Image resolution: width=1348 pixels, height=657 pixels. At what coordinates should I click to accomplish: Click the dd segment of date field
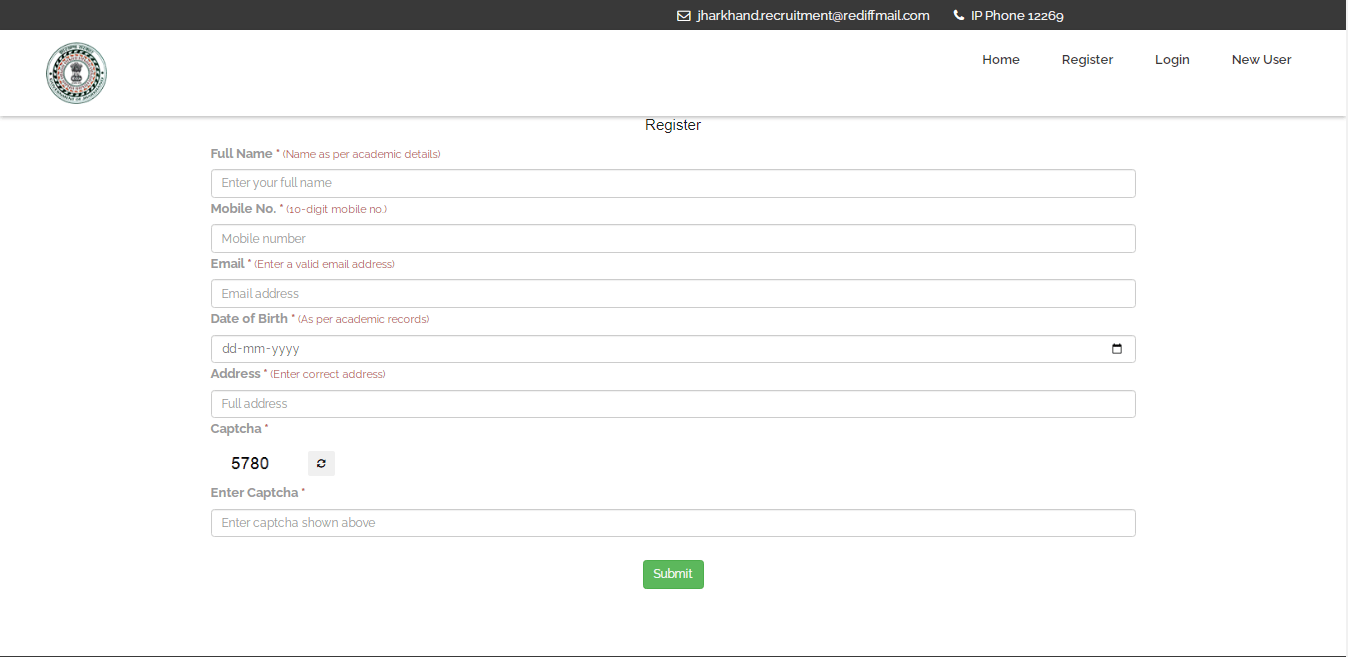click(x=230, y=349)
